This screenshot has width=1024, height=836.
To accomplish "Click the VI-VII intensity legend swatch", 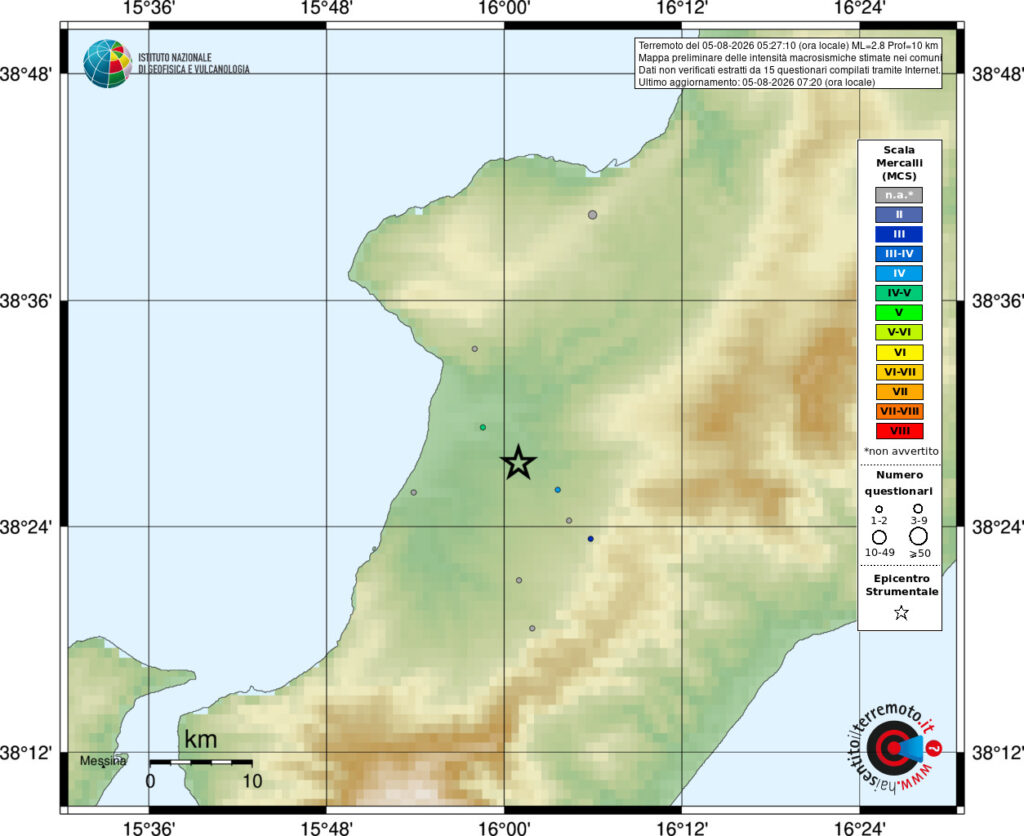I will point(899,372).
